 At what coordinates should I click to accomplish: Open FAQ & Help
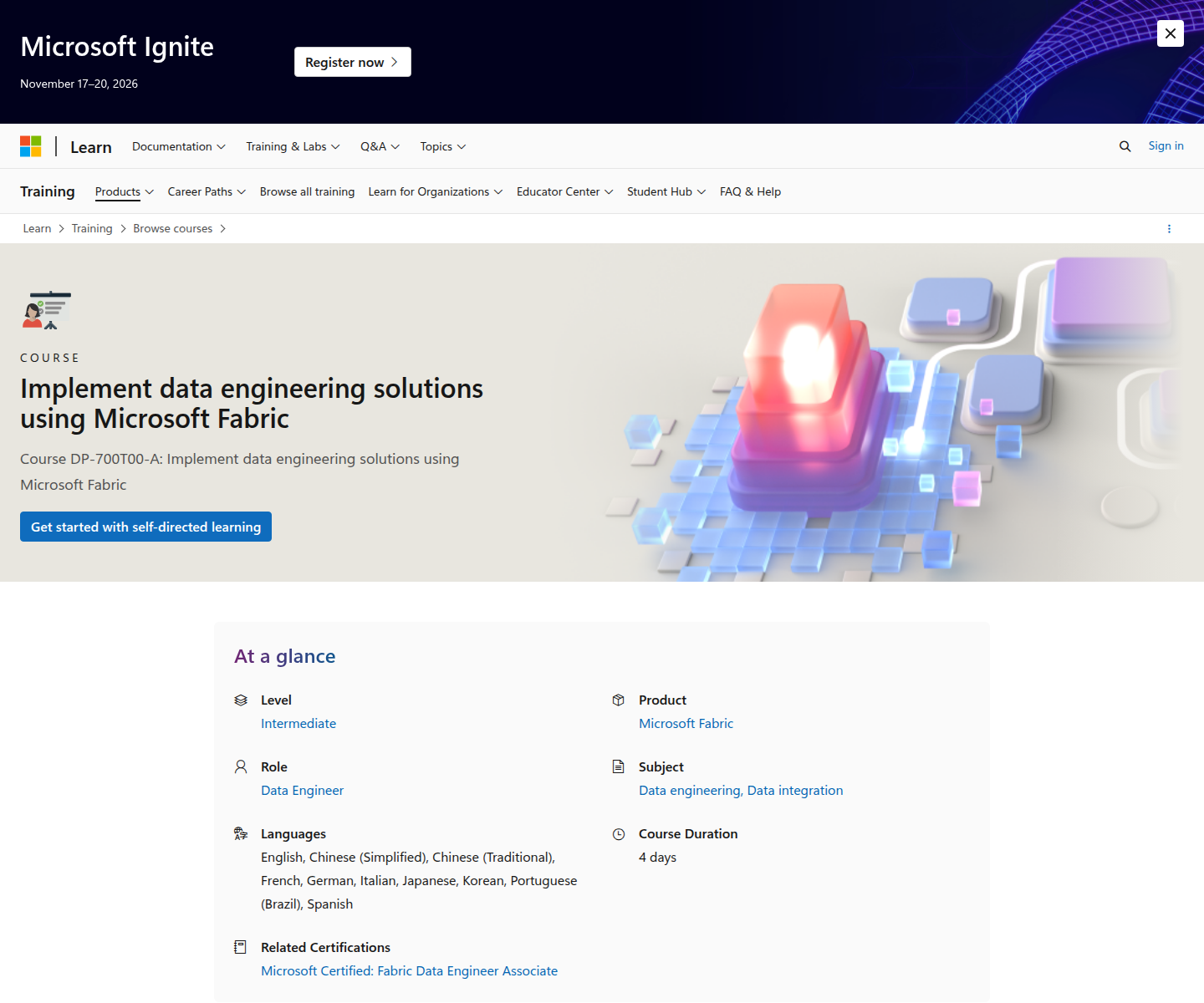tap(750, 191)
